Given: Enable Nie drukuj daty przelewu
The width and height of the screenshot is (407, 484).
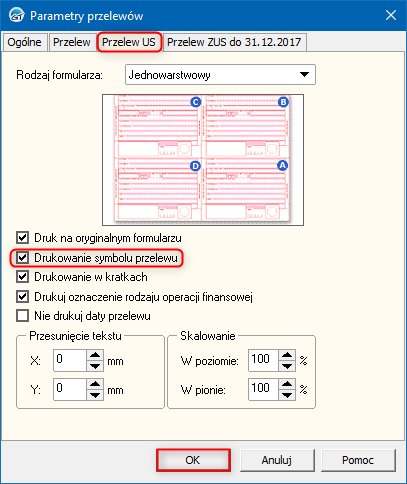Looking at the screenshot, I should 22,316.
